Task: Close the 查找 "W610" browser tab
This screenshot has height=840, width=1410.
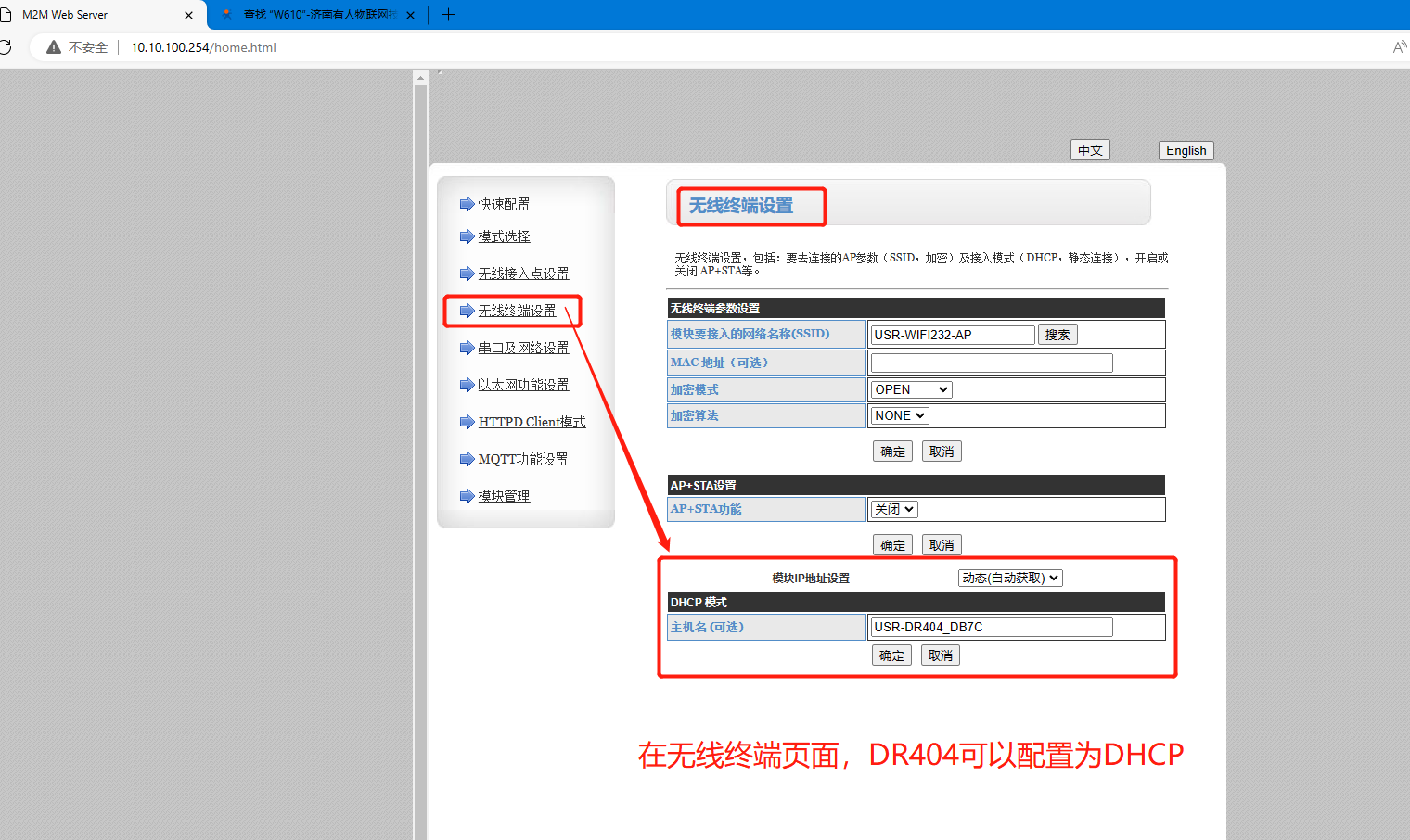Action: [x=410, y=15]
